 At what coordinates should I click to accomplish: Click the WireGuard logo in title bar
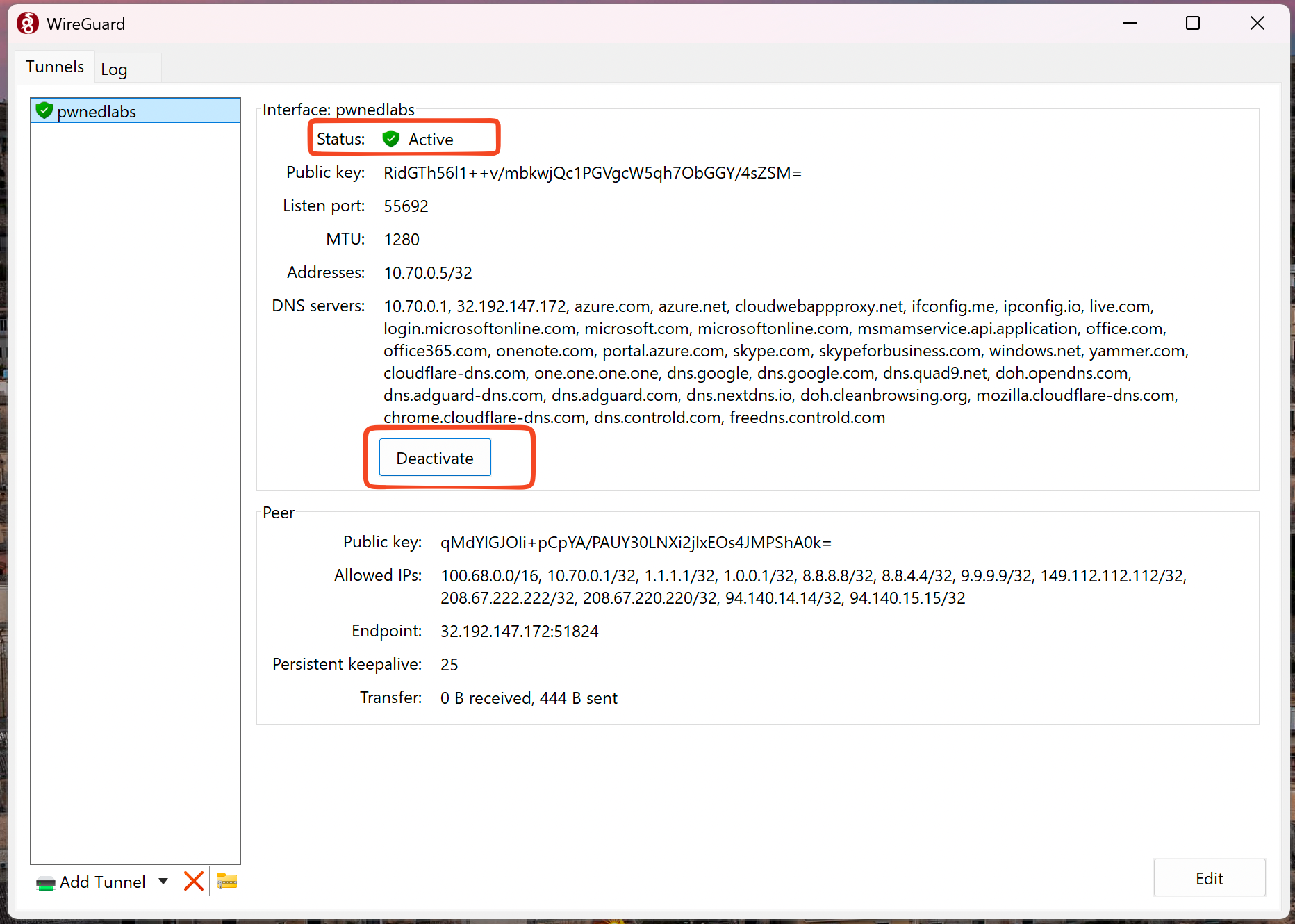click(x=28, y=24)
